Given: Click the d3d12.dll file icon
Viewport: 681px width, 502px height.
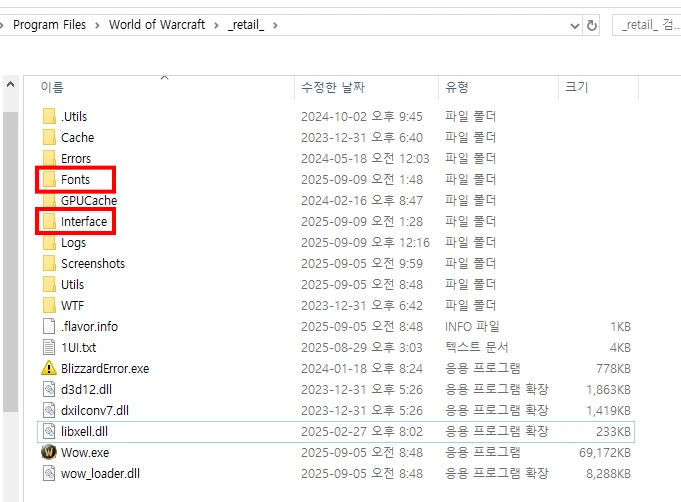Looking at the screenshot, I should click(x=49, y=389).
